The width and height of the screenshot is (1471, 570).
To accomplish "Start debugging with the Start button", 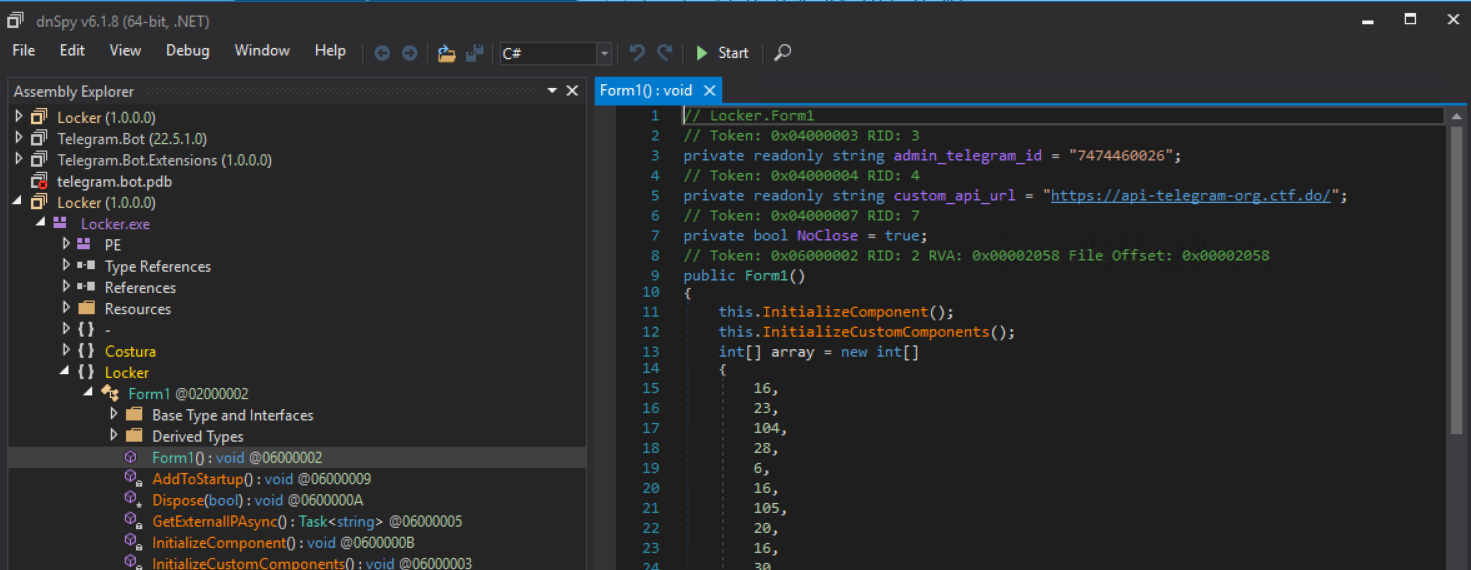I will click(x=722, y=53).
